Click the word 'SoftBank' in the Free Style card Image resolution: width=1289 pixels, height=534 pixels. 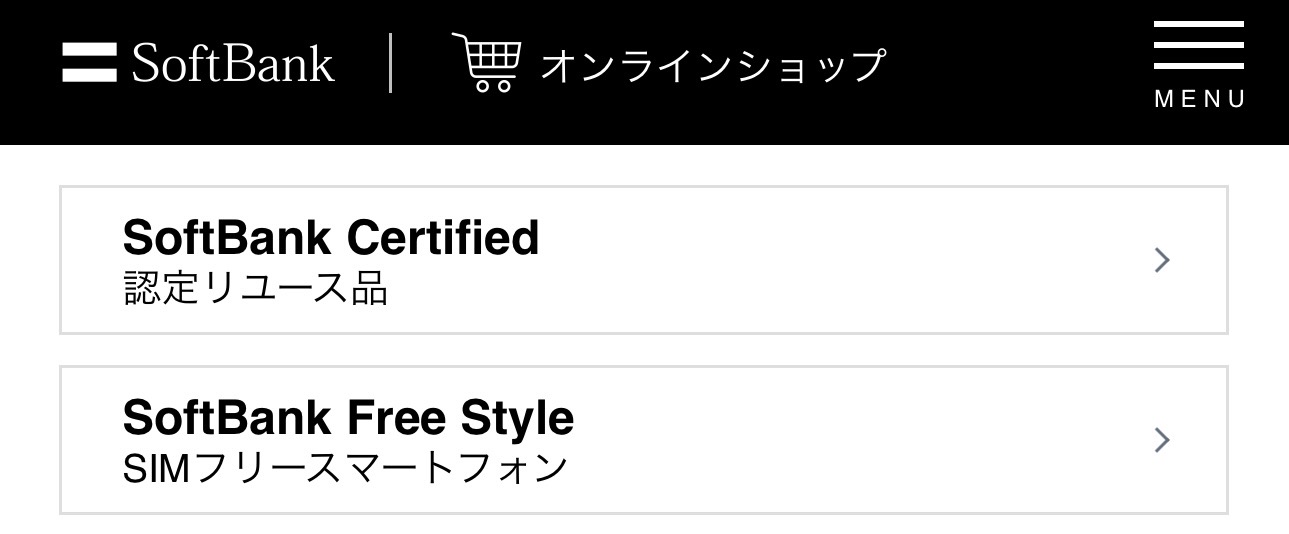(x=227, y=418)
